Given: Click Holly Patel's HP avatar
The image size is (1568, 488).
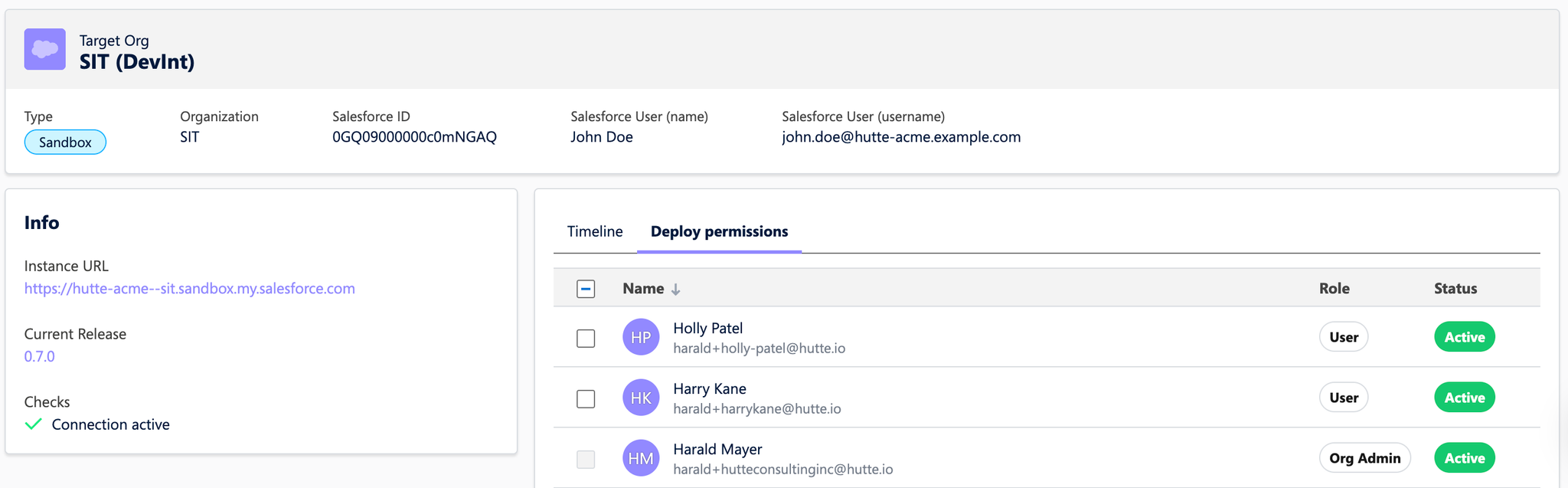Looking at the screenshot, I should coord(641,337).
